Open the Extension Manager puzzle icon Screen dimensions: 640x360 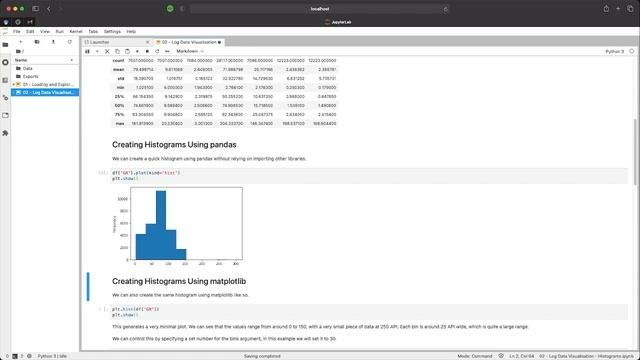5,133
